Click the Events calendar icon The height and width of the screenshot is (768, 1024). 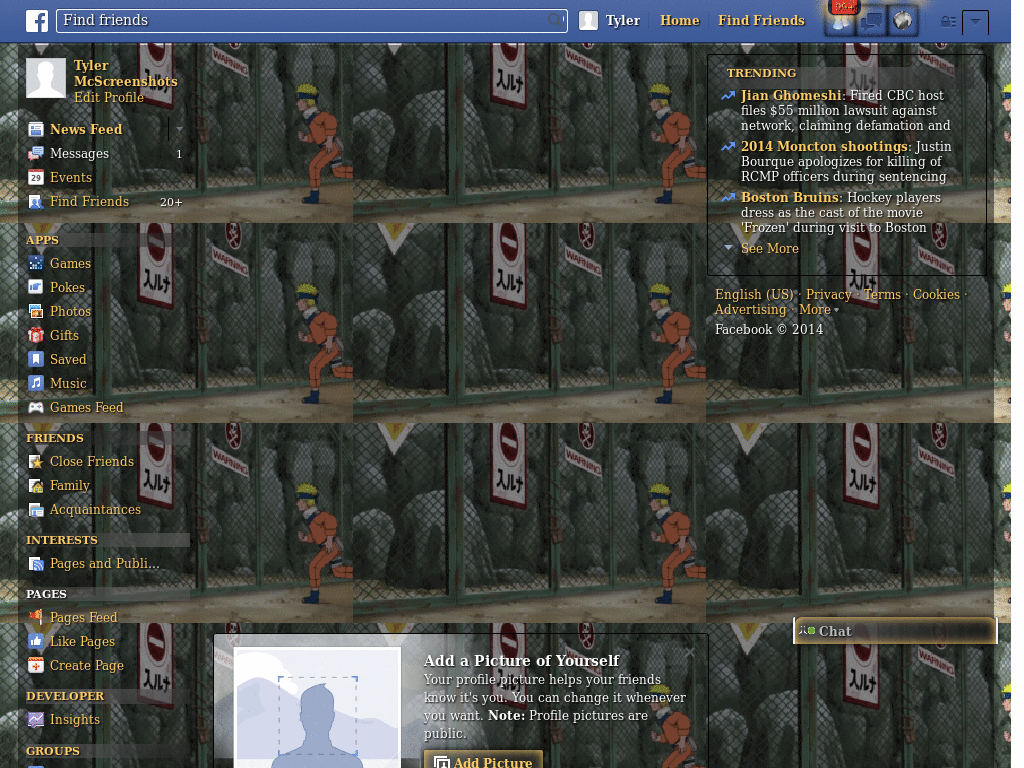tap(36, 178)
